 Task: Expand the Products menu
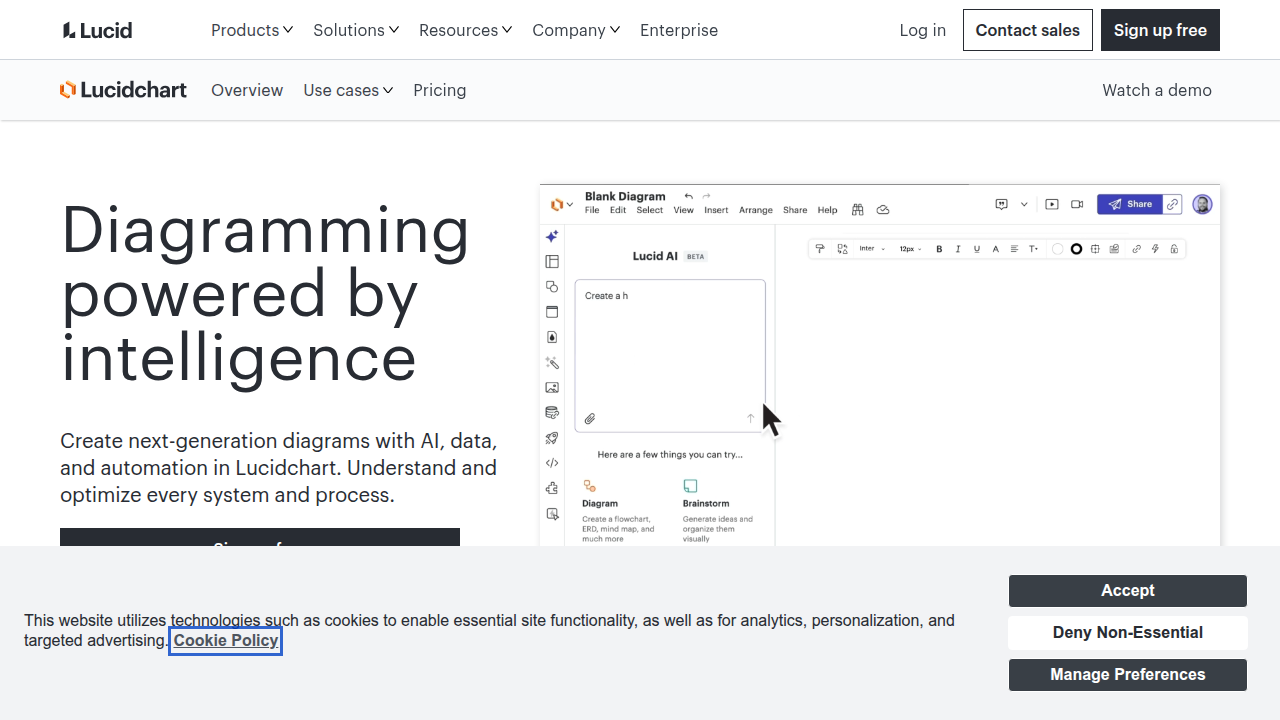252,30
